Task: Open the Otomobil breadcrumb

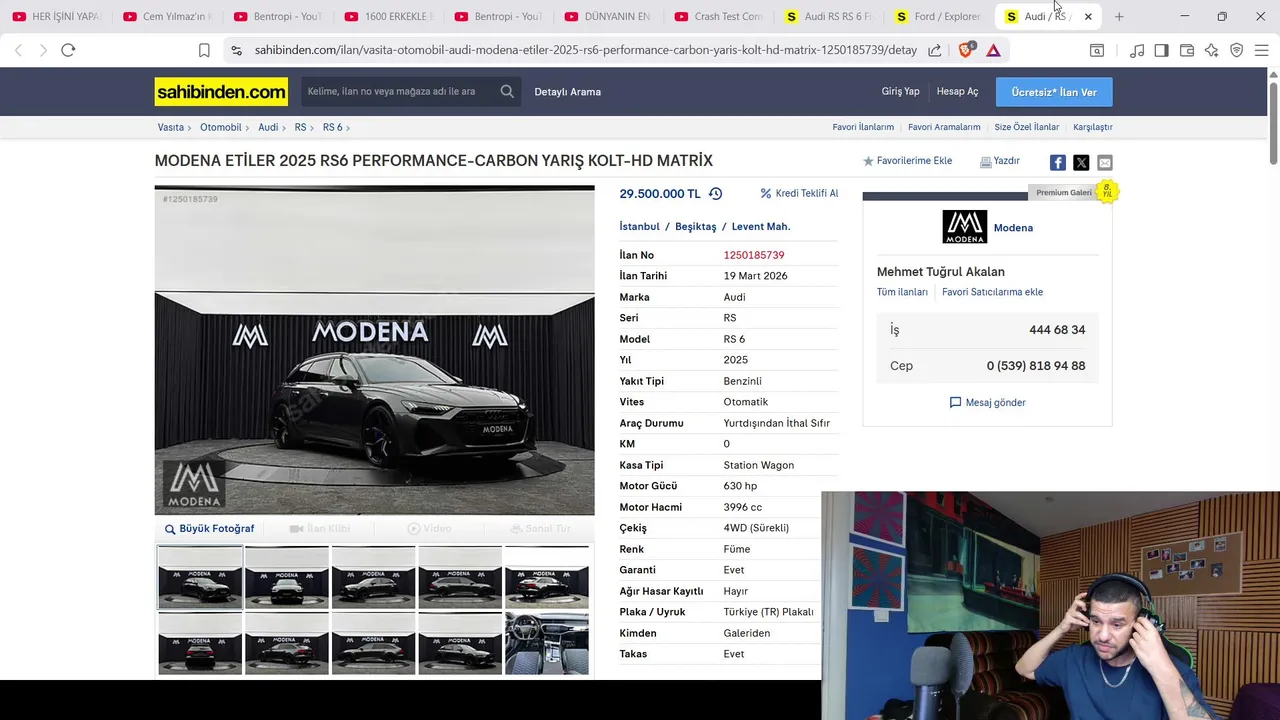Action: [220, 127]
